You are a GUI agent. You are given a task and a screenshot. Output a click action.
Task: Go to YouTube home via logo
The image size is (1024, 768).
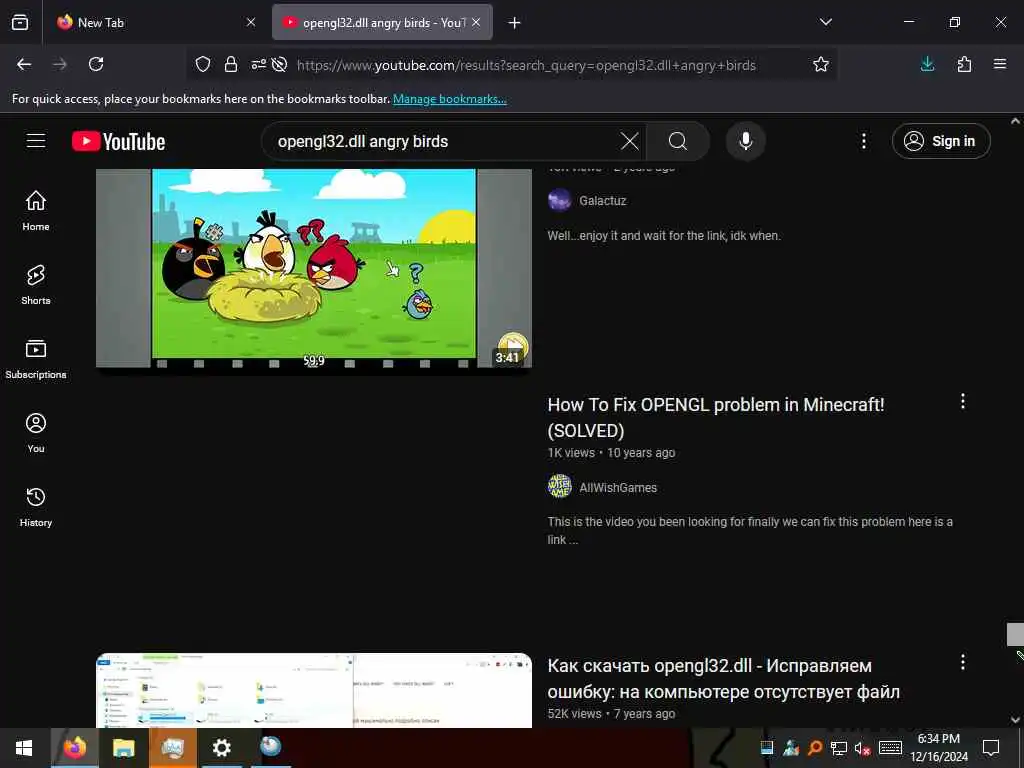point(118,141)
